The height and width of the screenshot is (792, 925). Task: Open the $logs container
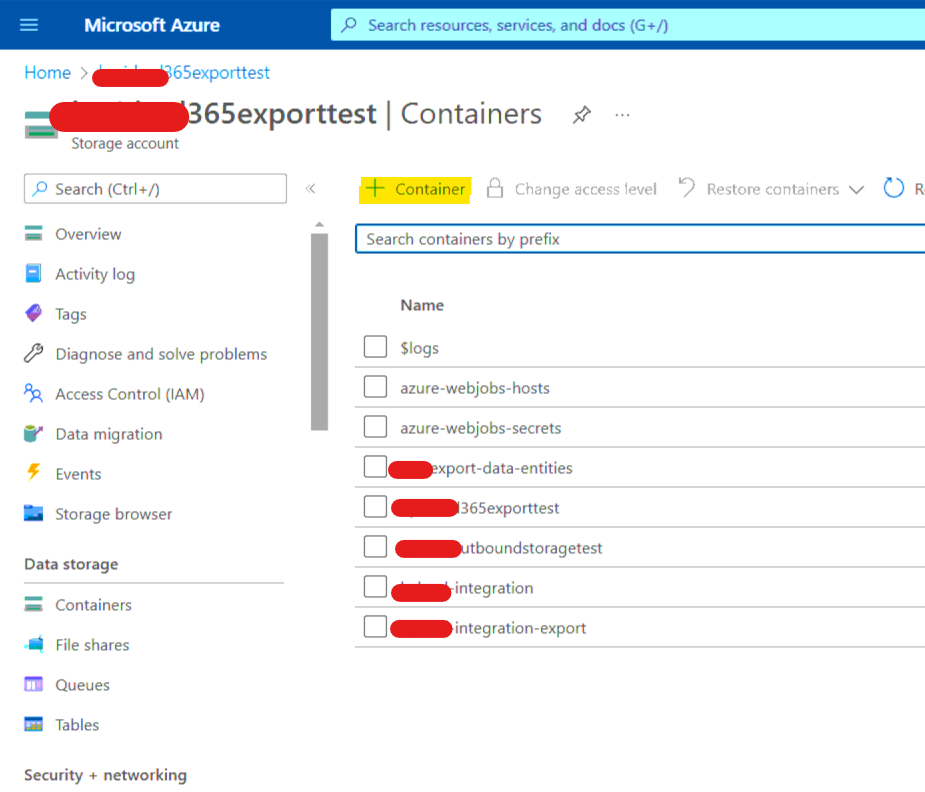[419, 348]
